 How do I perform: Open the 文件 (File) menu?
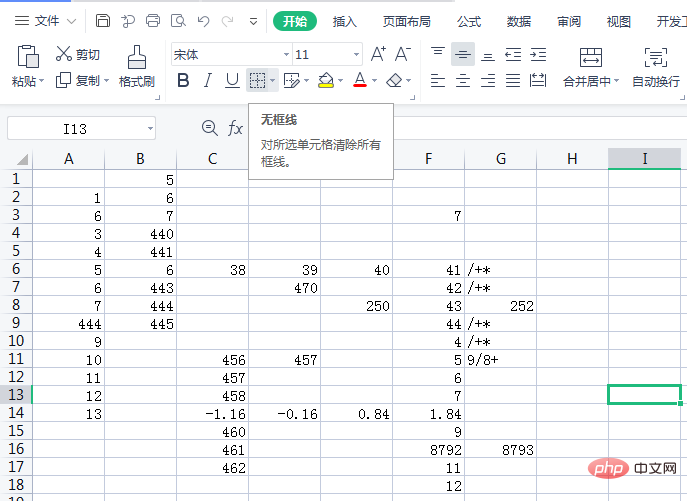click(47, 21)
